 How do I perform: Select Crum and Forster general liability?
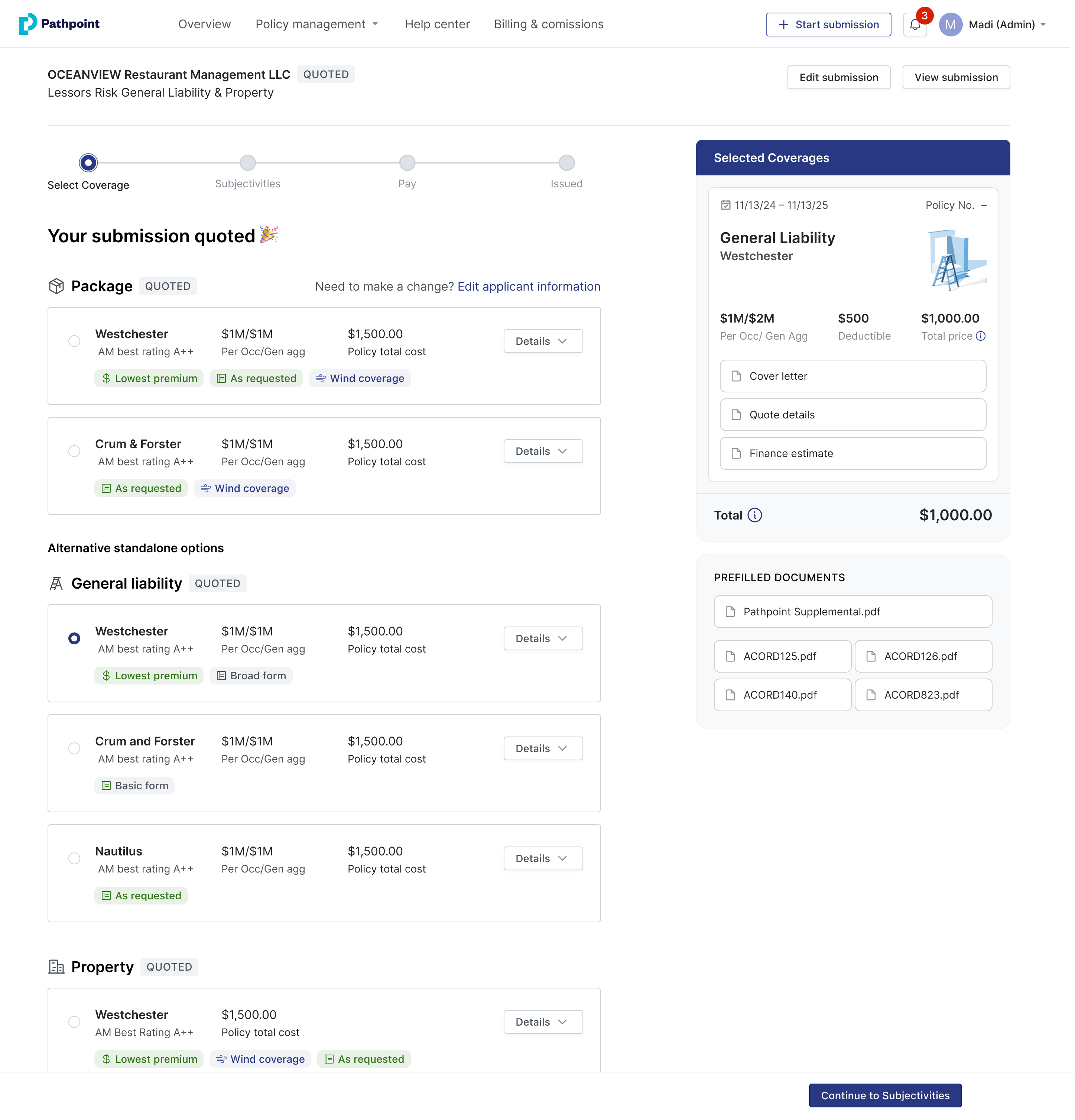coord(74,748)
